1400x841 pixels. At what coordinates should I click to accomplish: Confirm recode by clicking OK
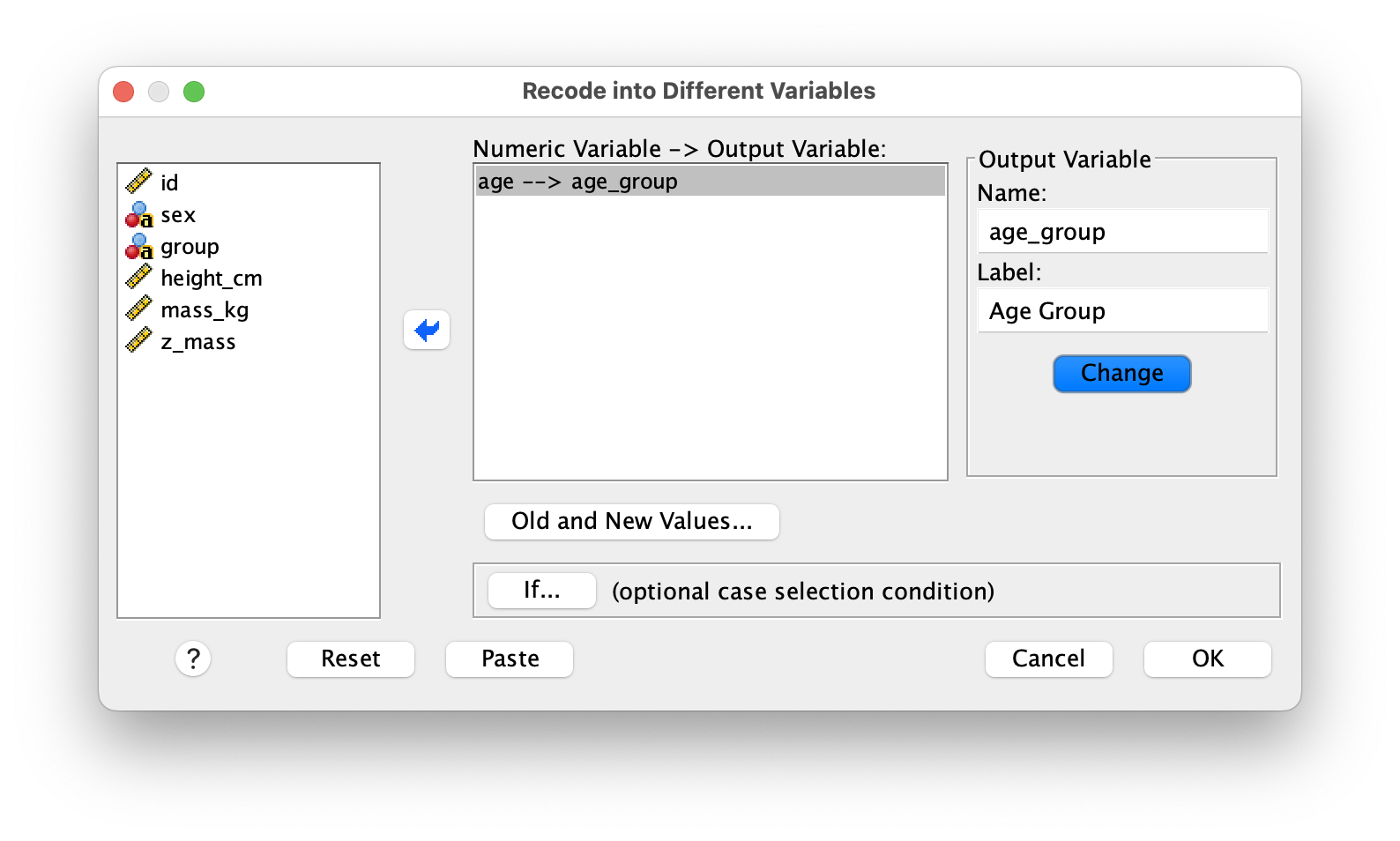pyautogui.click(x=1207, y=659)
